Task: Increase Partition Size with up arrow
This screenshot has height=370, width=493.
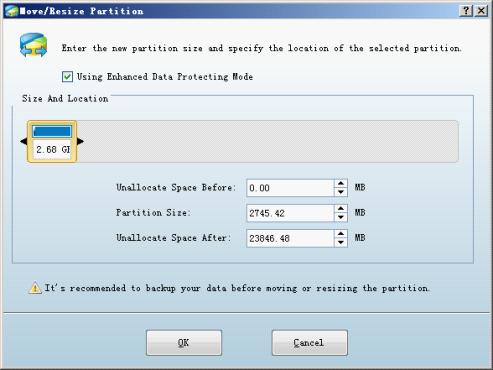Action: 341,209
